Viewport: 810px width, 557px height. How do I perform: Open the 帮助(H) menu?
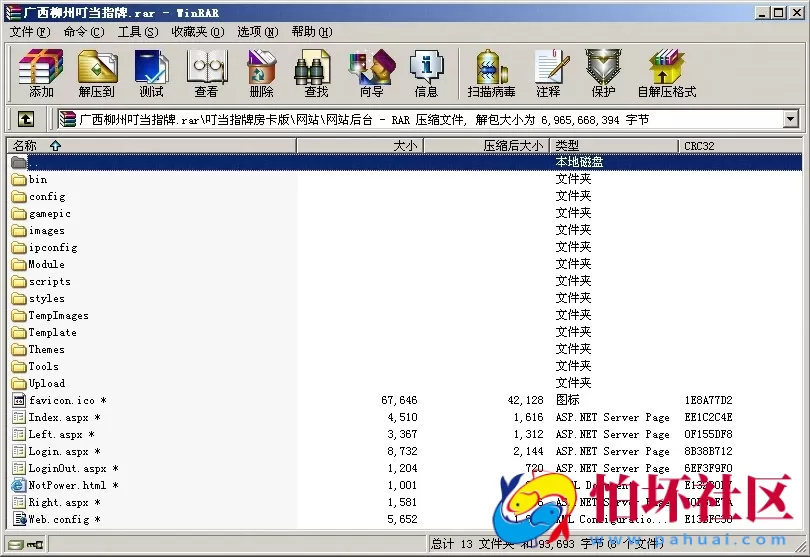312,32
